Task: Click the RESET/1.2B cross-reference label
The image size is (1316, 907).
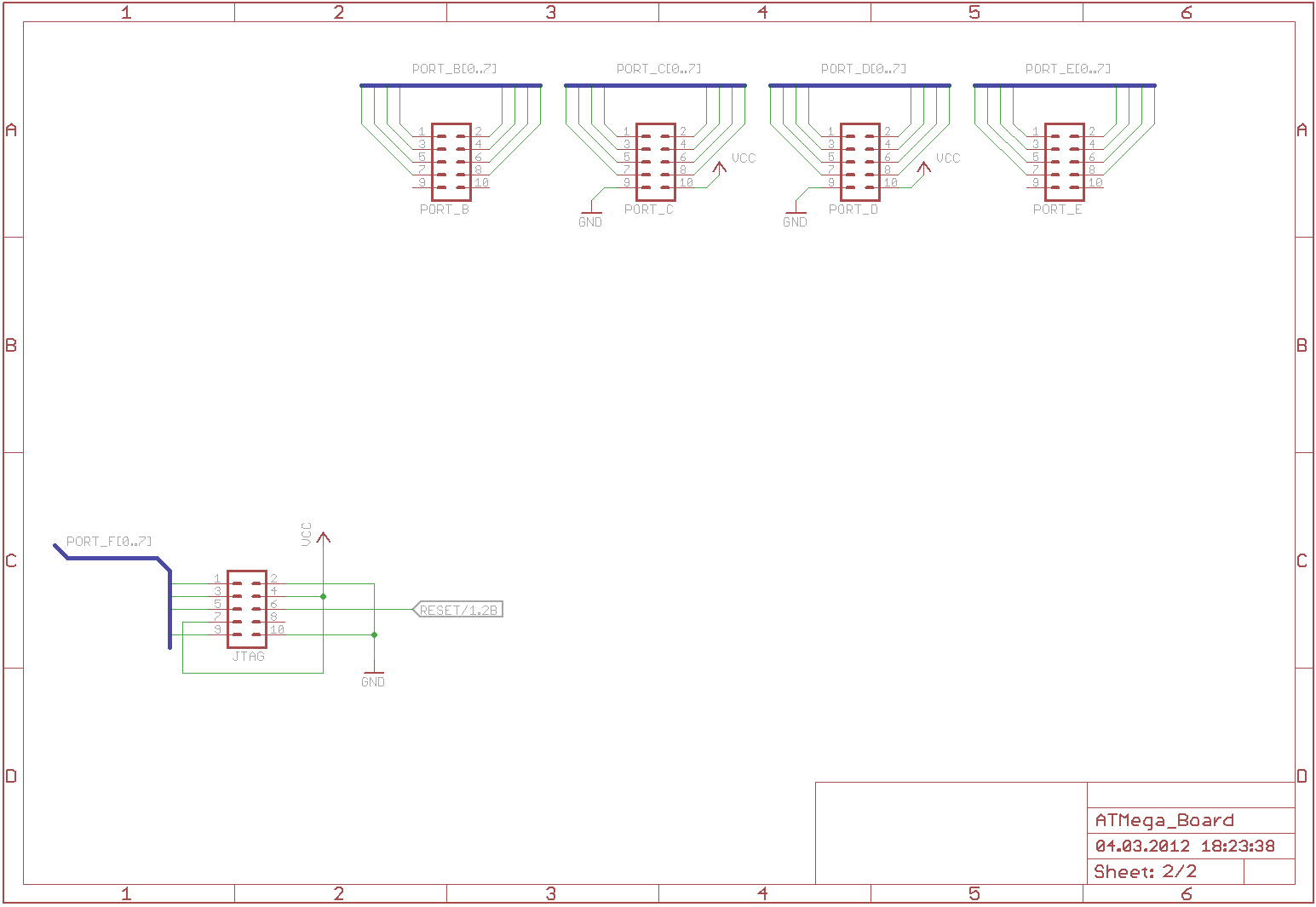Action: point(458,610)
